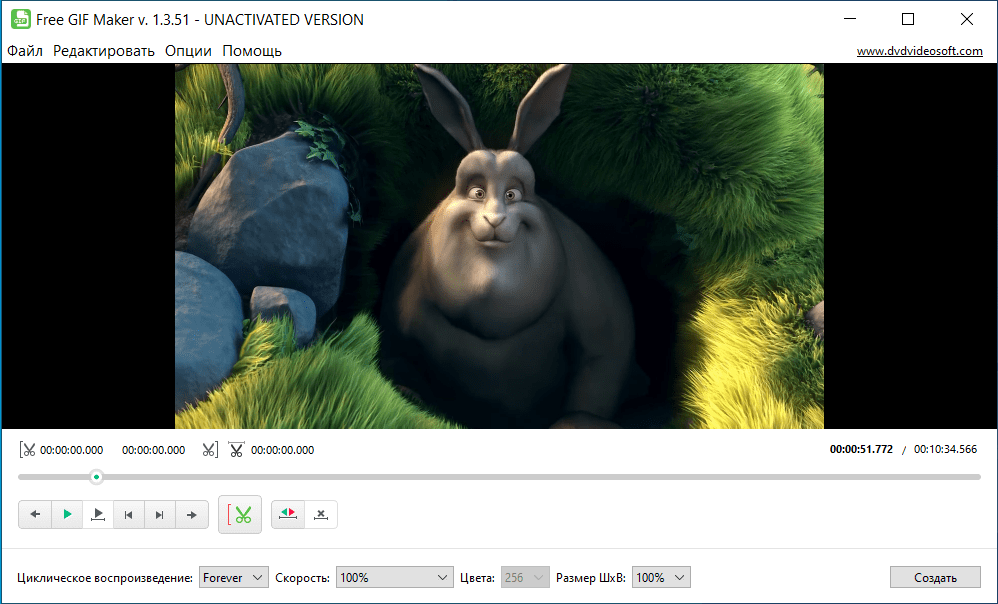Invert selection with the red-green arrows button
Image resolution: width=998 pixels, height=604 pixels.
288,514
